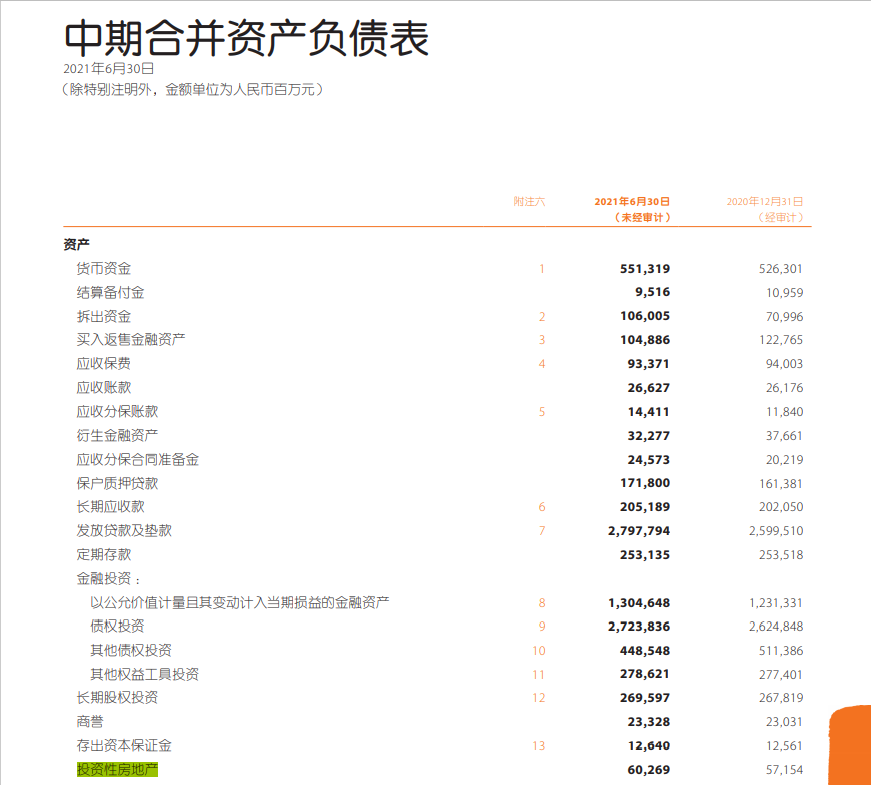This screenshot has height=785, width=871.
Task: Click the 长期应收款 row label
Action: (111, 507)
